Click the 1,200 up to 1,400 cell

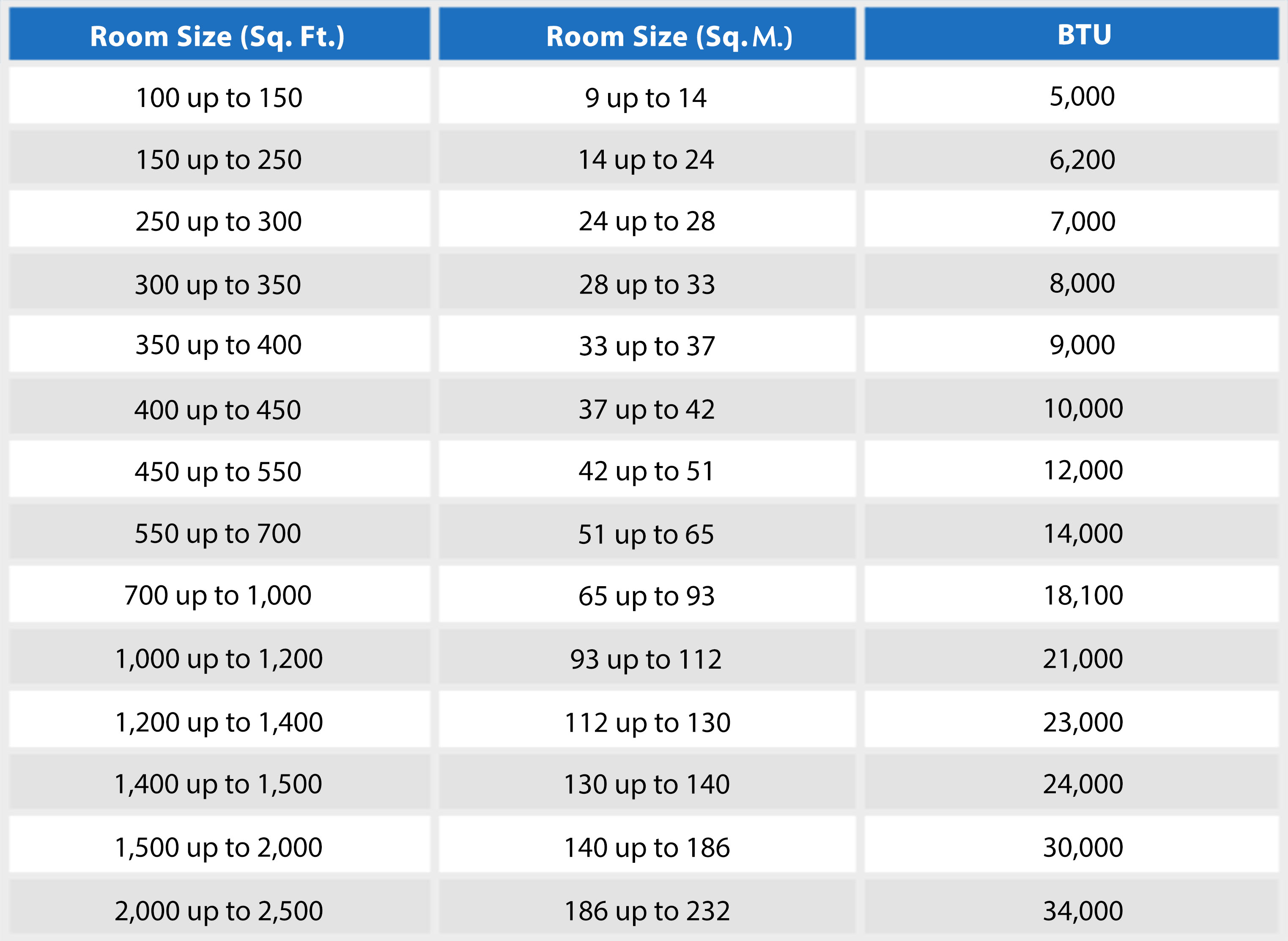click(x=219, y=722)
